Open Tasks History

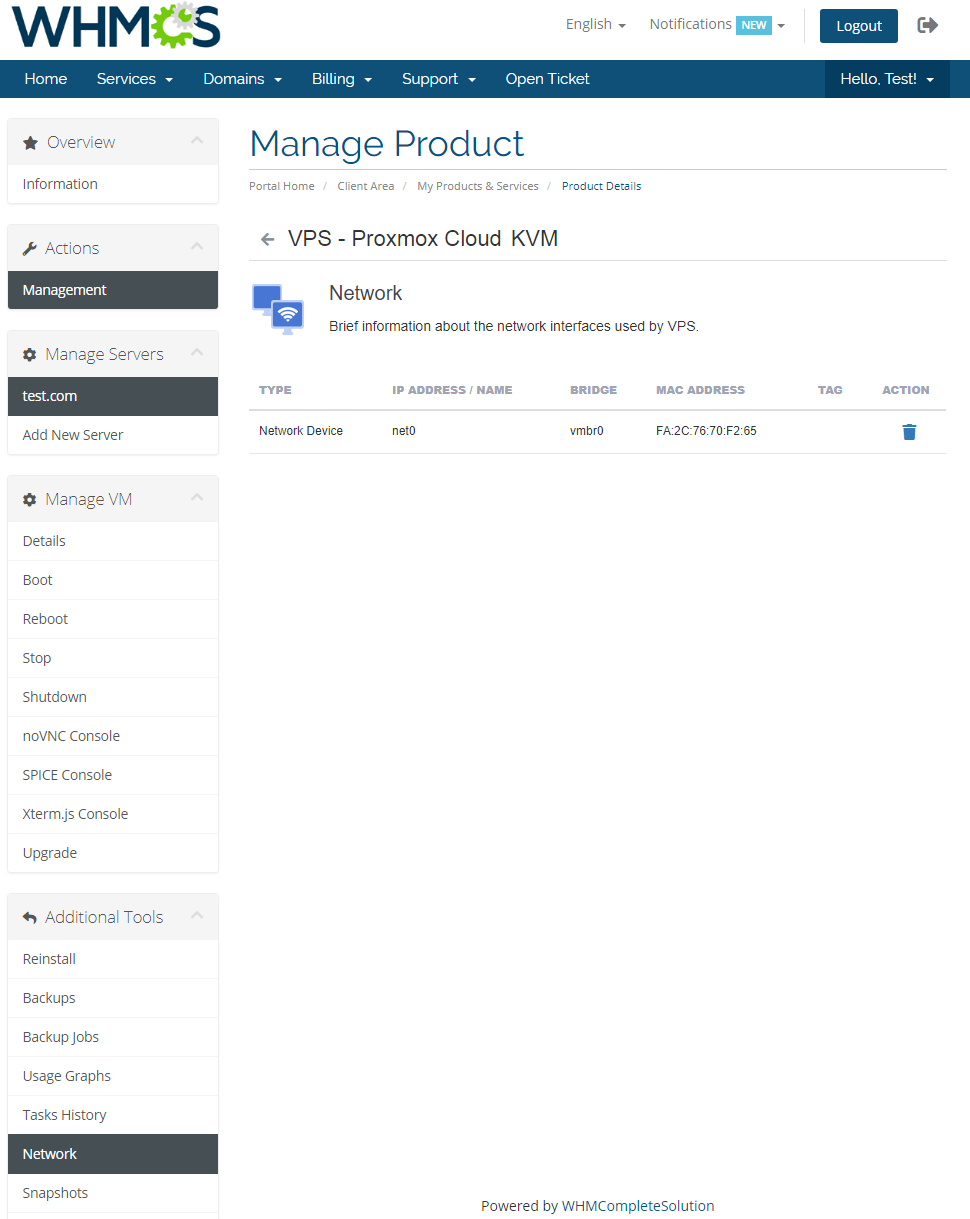113,1115
